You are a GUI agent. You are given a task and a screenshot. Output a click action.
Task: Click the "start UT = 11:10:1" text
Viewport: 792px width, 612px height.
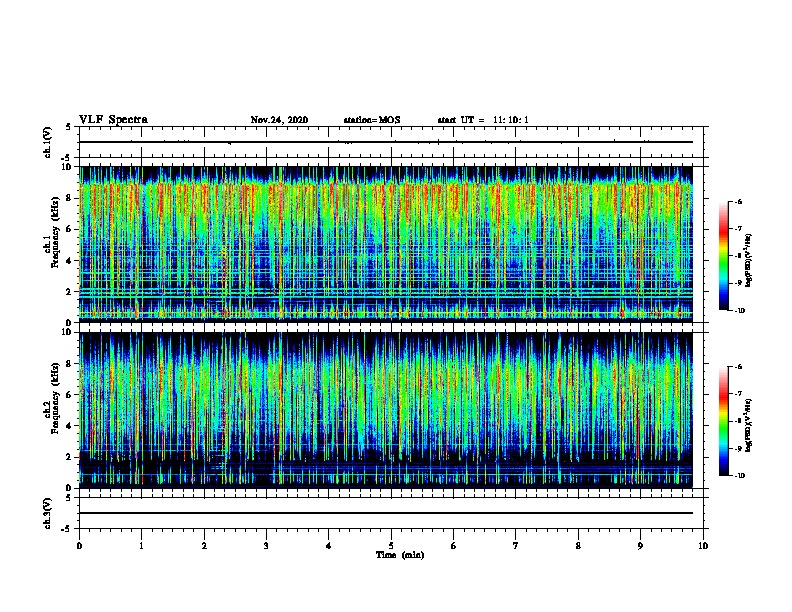[x=483, y=120]
